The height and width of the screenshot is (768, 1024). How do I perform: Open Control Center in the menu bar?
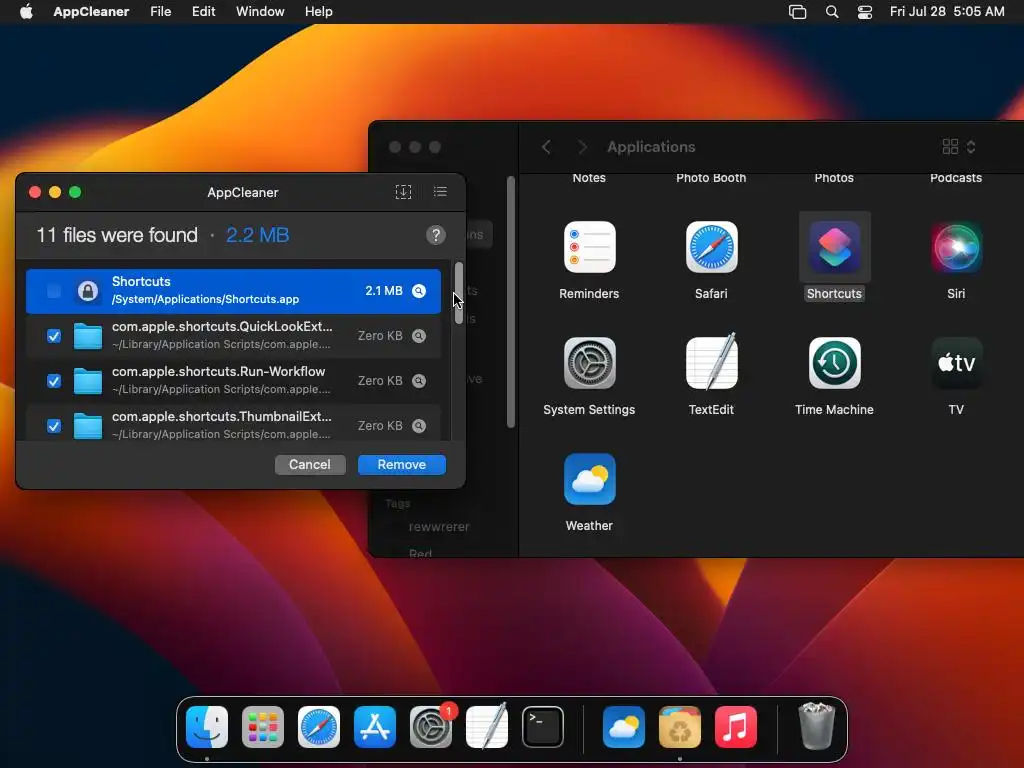pos(865,12)
